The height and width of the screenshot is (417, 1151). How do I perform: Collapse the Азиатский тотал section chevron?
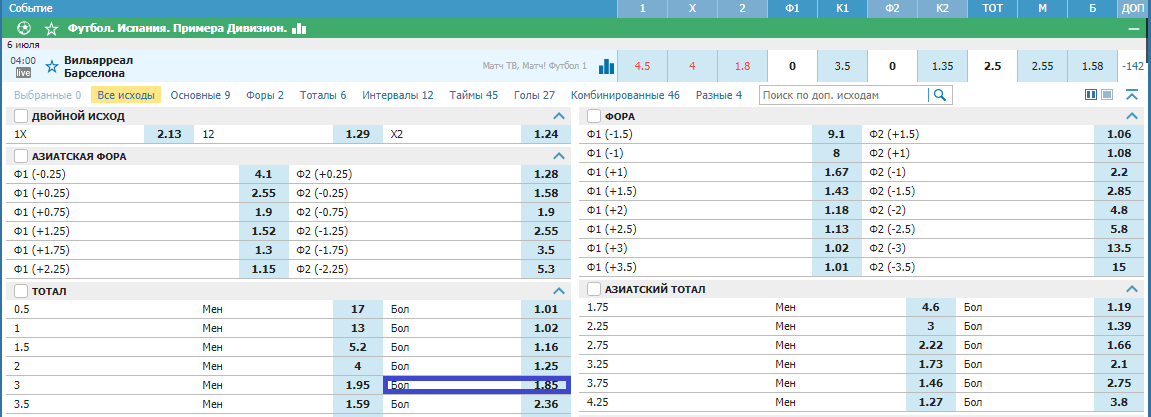[1132, 289]
